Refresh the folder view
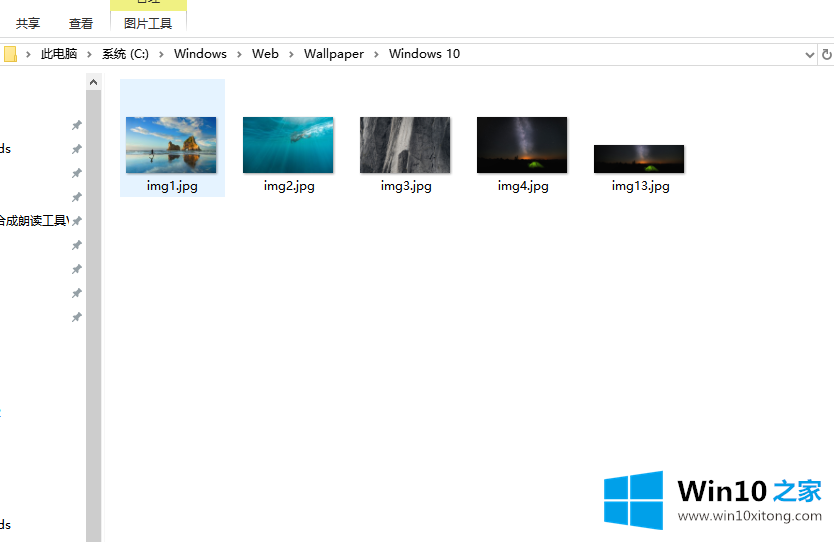The image size is (834, 542). pos(827,54)
